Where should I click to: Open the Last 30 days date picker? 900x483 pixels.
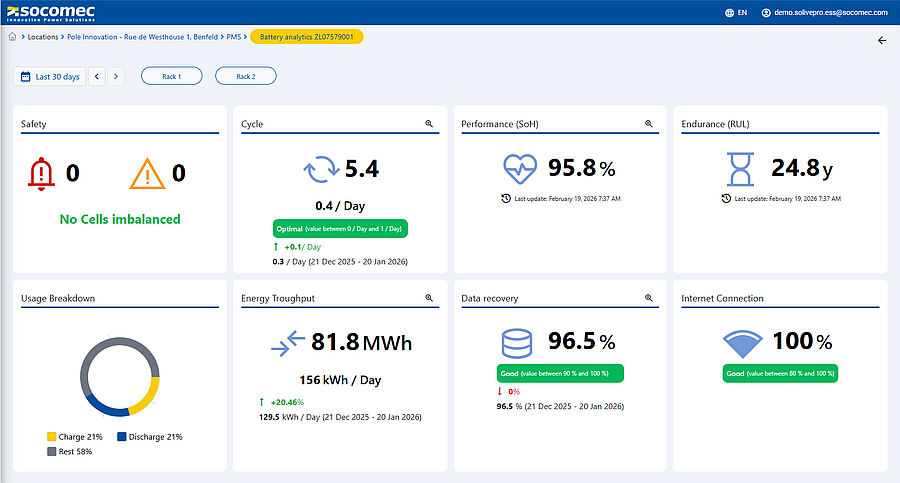pos(49,76)
